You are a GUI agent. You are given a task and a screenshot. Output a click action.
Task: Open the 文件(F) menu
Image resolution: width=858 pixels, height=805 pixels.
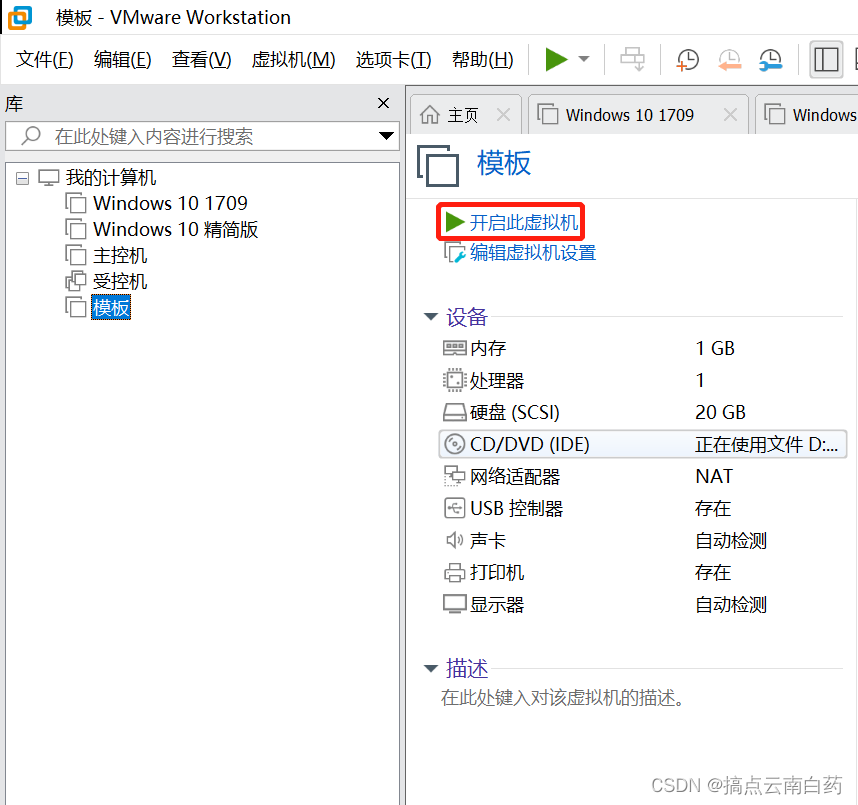click(x=44, y=59)
